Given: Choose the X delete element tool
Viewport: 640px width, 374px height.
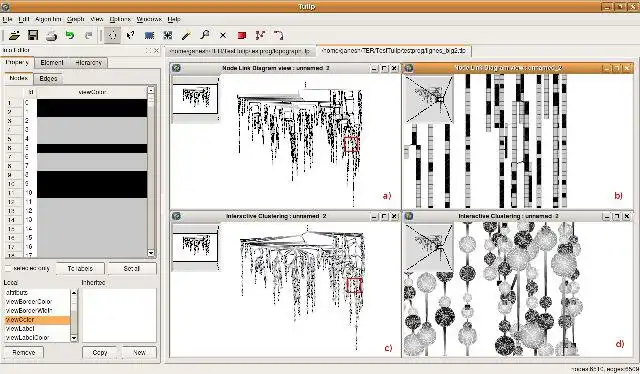Looking at the screenshot, I should coord(223,36).
